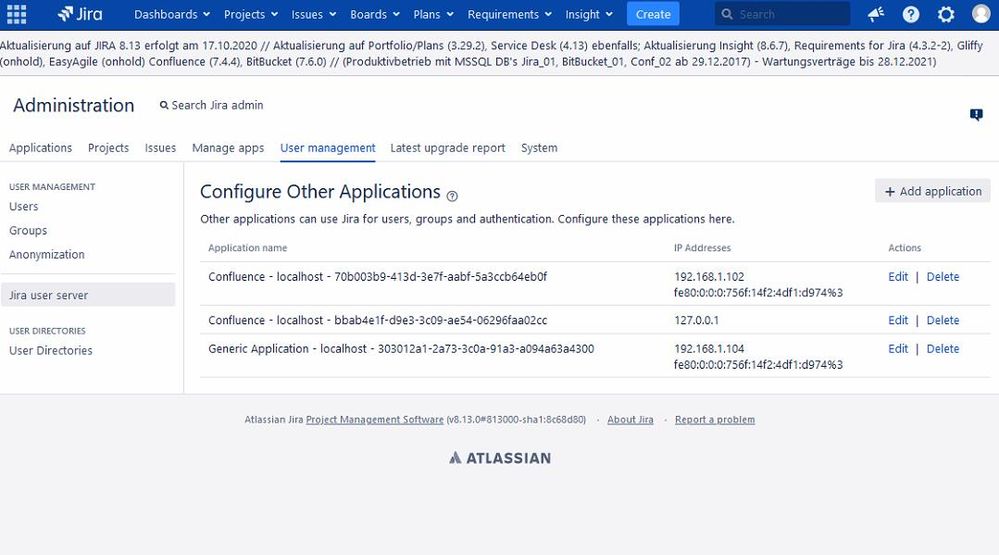Image resolution: width=999 pixels, height=555 pixels.
Task: Click the Add application button
Action: tap(933, 191)
